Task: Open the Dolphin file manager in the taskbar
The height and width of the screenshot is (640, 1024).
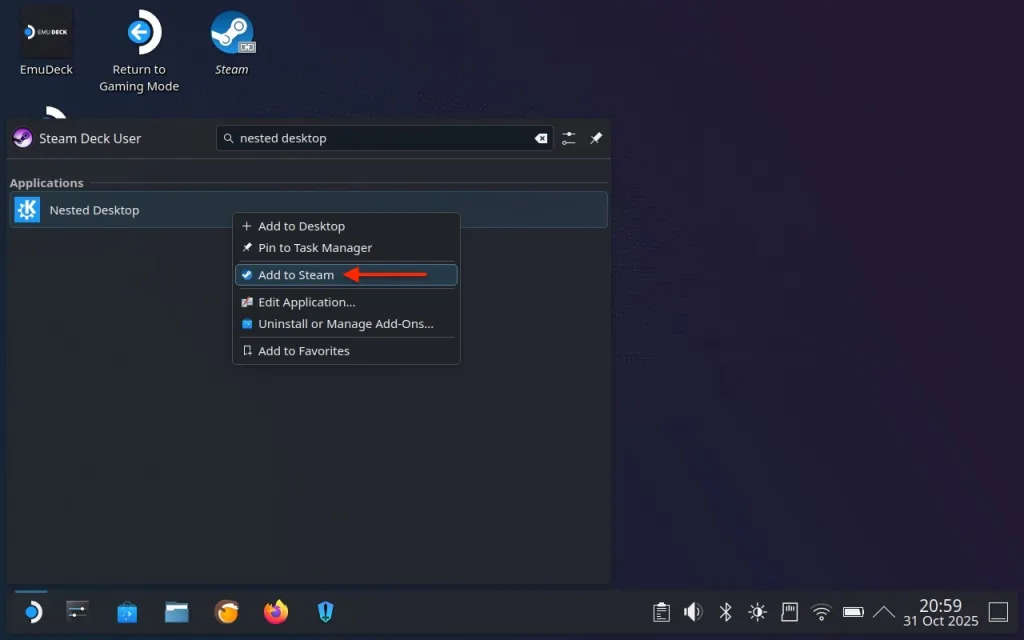Action: click(x=177, y=611)
